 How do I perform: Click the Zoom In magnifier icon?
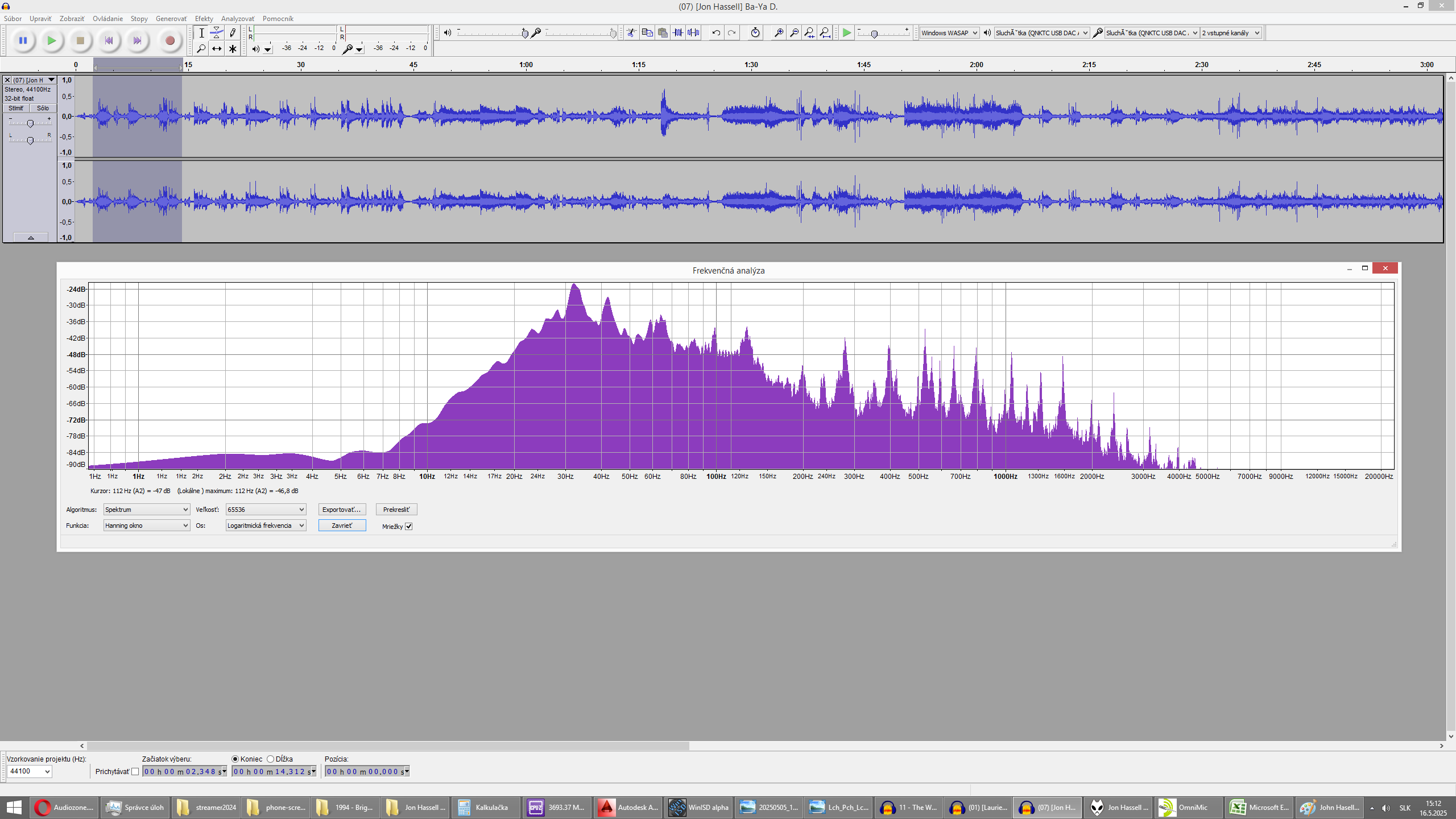pyautogui.click(x=779, y=33)
